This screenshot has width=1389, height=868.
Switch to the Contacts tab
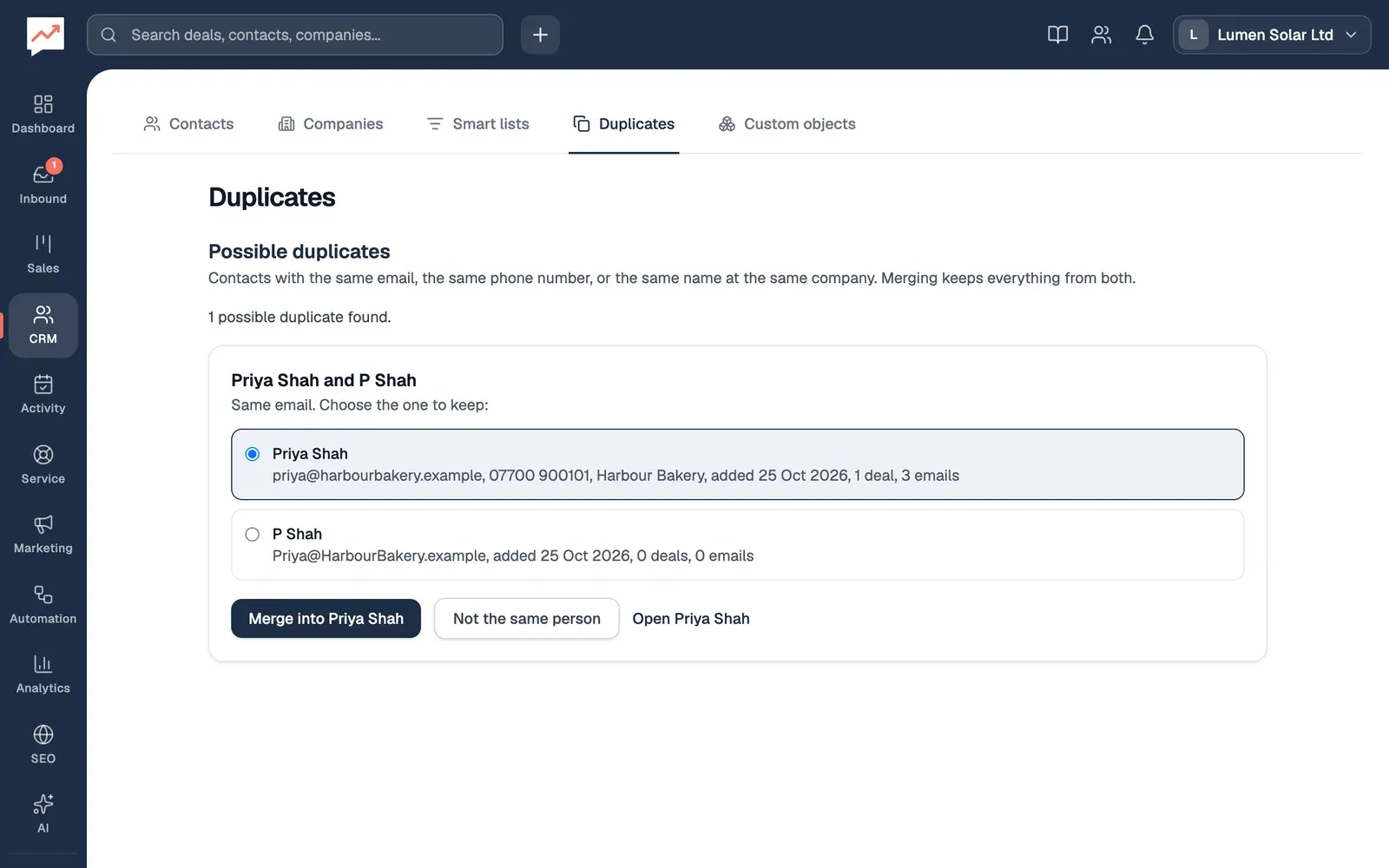click(188, 124)
